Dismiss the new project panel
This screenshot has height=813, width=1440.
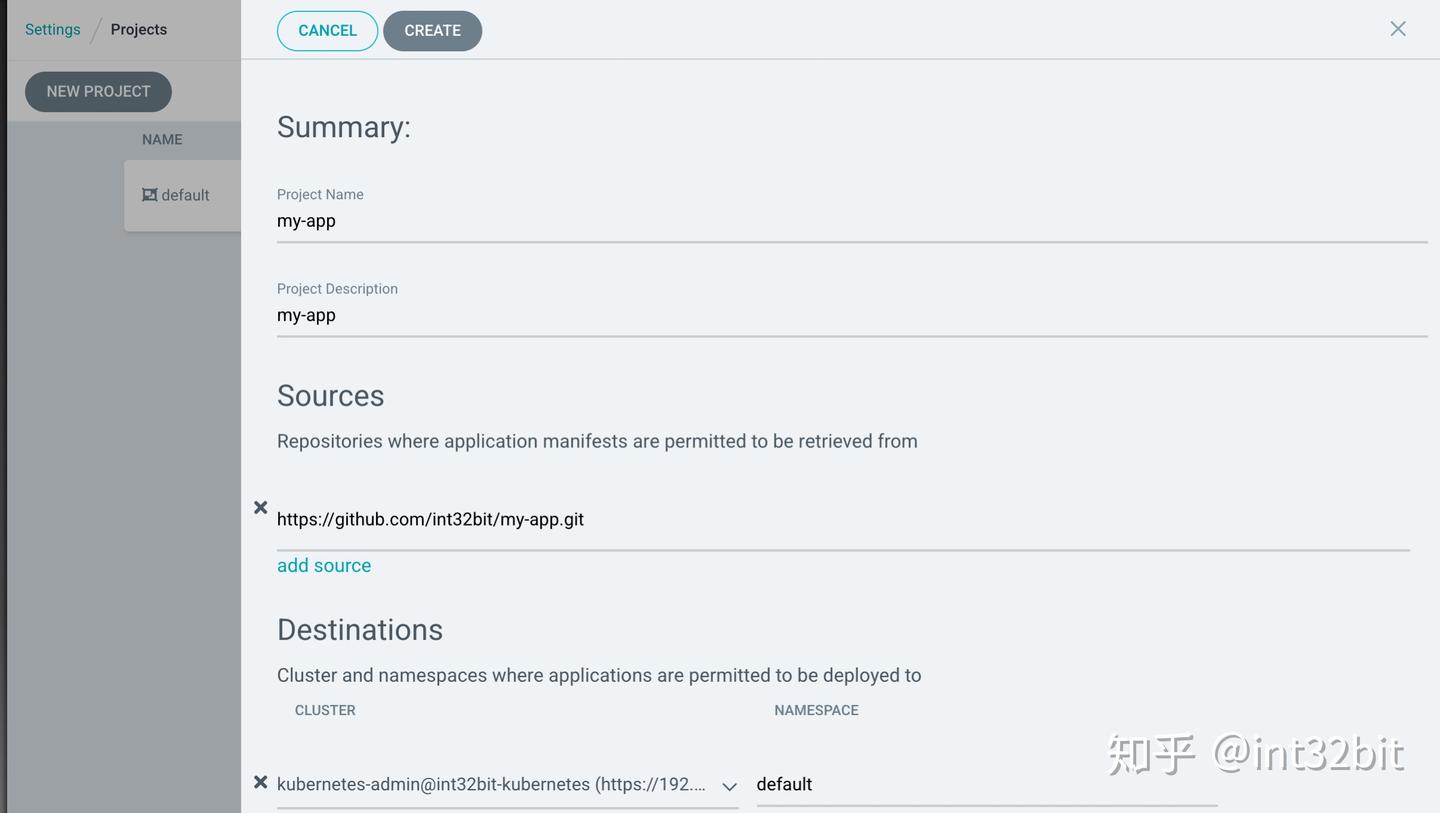point(1397,28)
